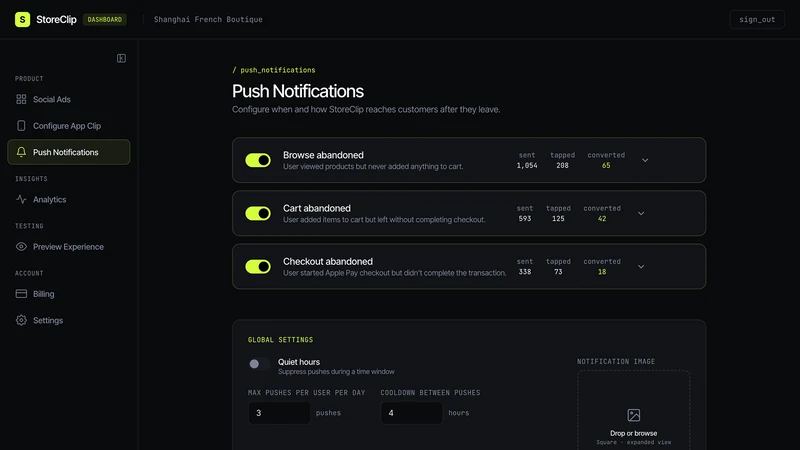Expand the Checkout abandoned row chevron
The height and width of the screenshot is (450, 800).
tap(641, 266)
